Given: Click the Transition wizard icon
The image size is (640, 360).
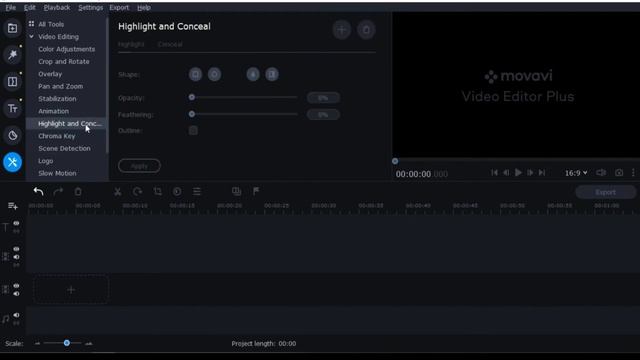Looking at the screenshot, I should point(236,191).
